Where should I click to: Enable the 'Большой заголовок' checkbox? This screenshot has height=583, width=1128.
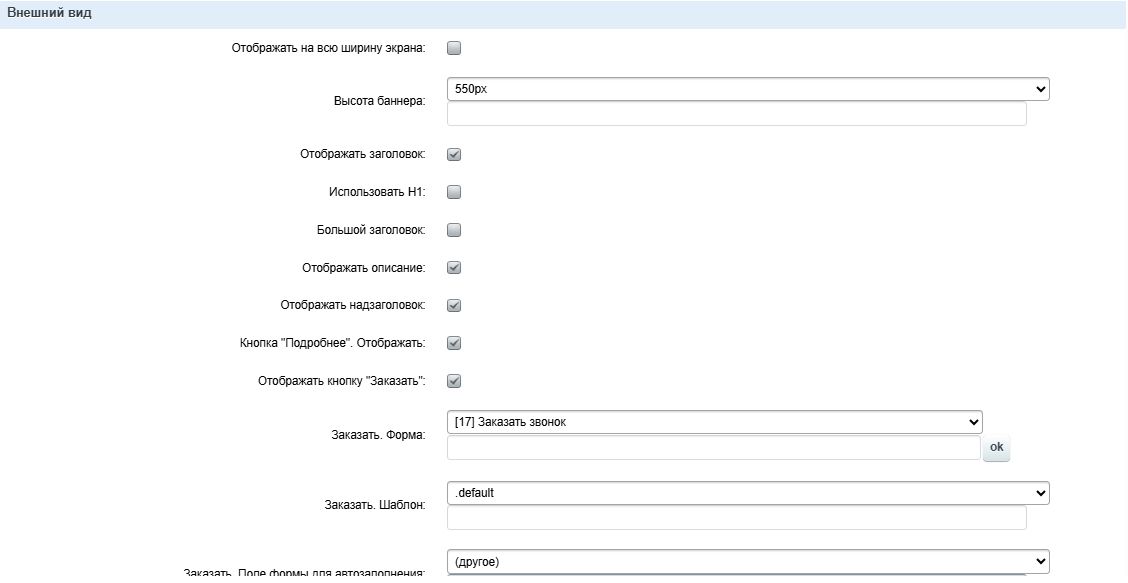tap(454, 230)
